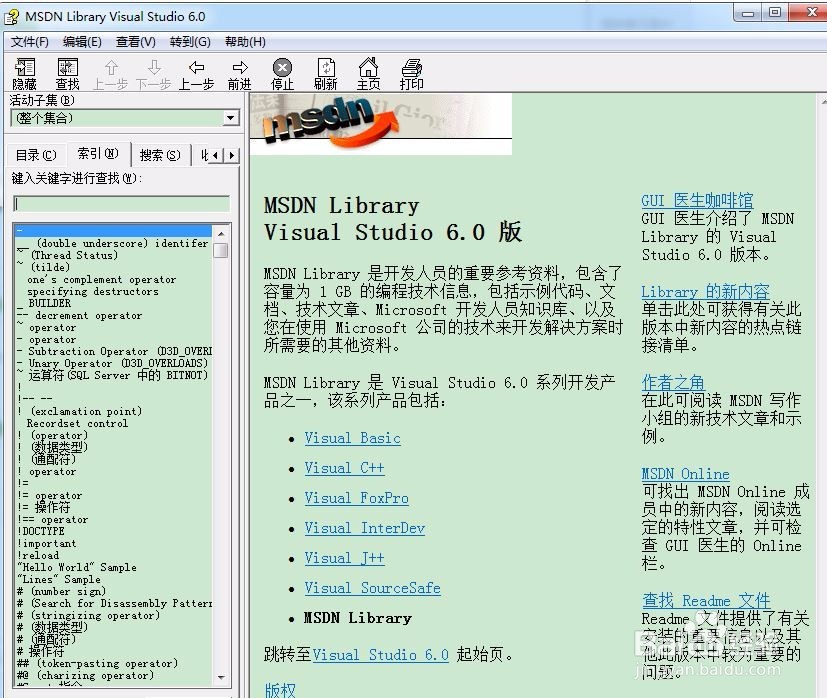
Task: Open the 转到(G) menu
Action: [x=190, y=42]
